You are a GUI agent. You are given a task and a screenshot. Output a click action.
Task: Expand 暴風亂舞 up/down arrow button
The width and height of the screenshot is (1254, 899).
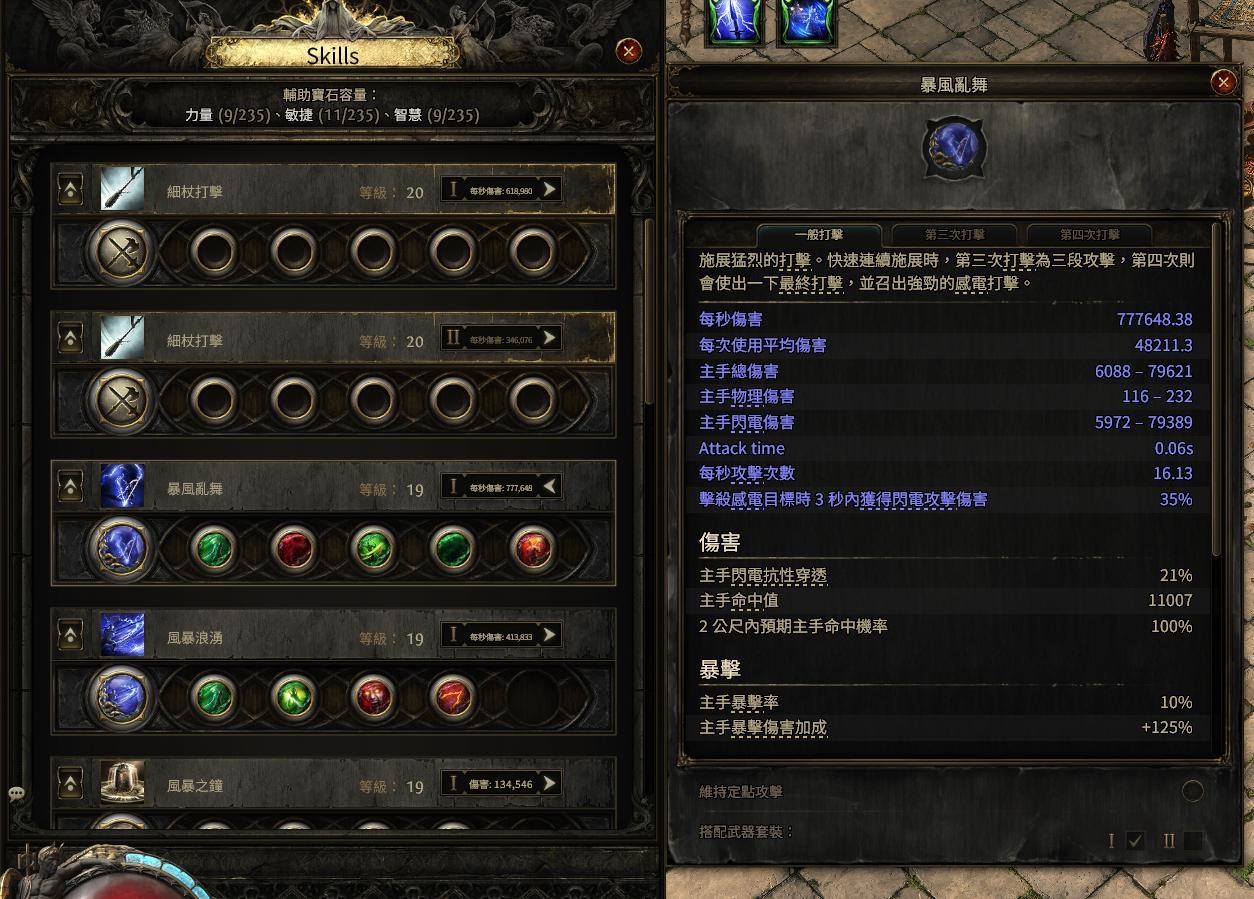tap(70, 487)
